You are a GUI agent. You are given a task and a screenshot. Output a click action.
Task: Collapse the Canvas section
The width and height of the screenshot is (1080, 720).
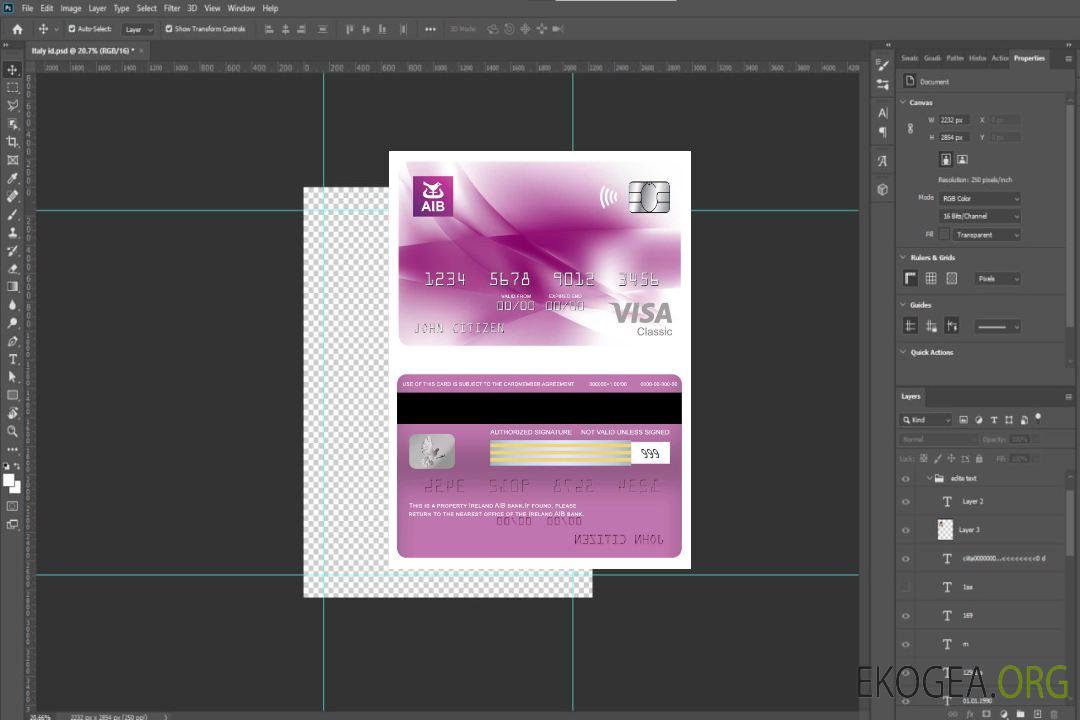pos(903,102)
